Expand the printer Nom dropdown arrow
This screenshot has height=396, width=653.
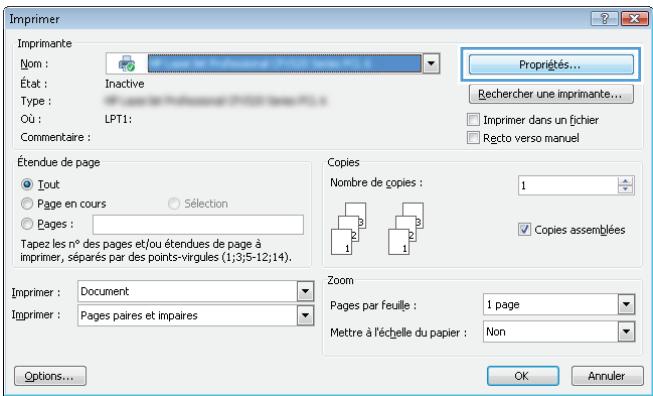[431, 64]
